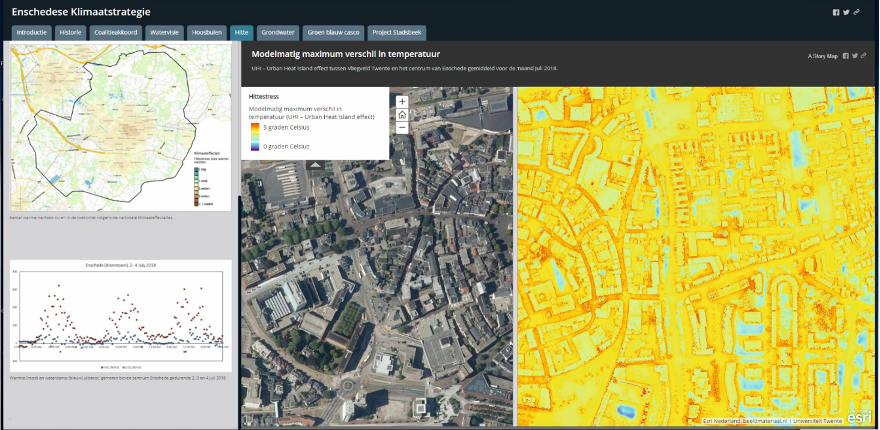Follow the A Story Map link

point(822,56)
